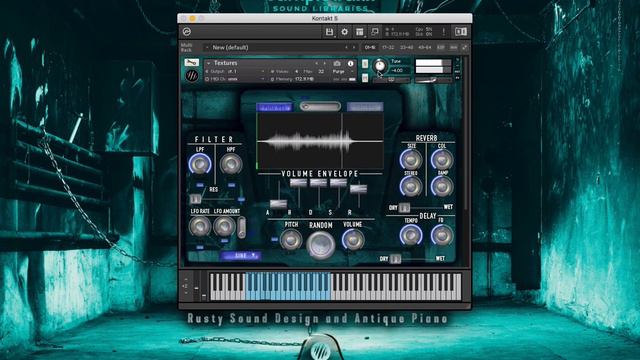Toggle the NI info panel icon
The image size is (640, 360).
coord(461,32)
